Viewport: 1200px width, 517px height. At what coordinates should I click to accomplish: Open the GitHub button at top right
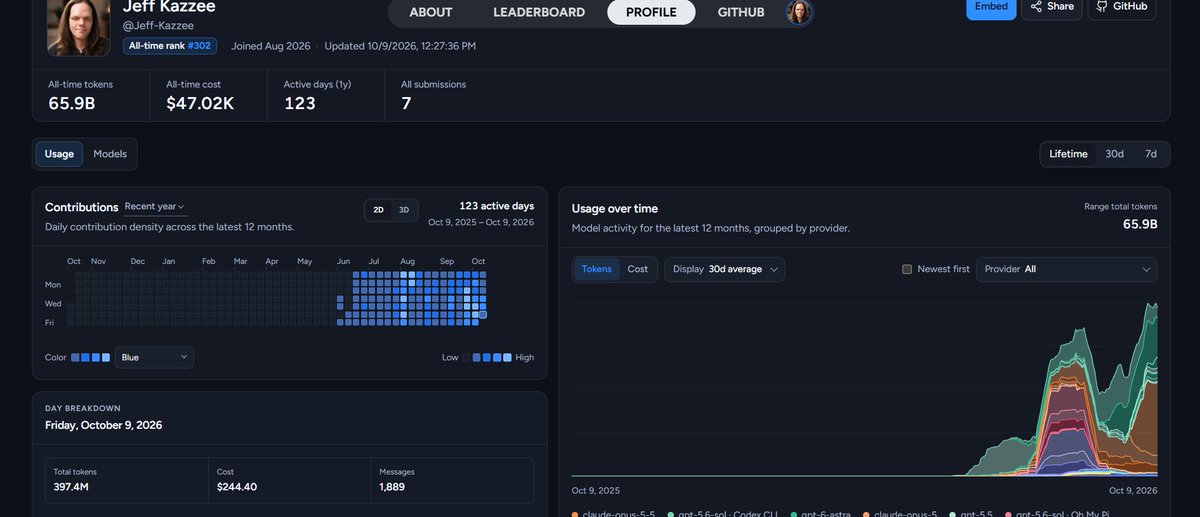tap(1122, 7)
